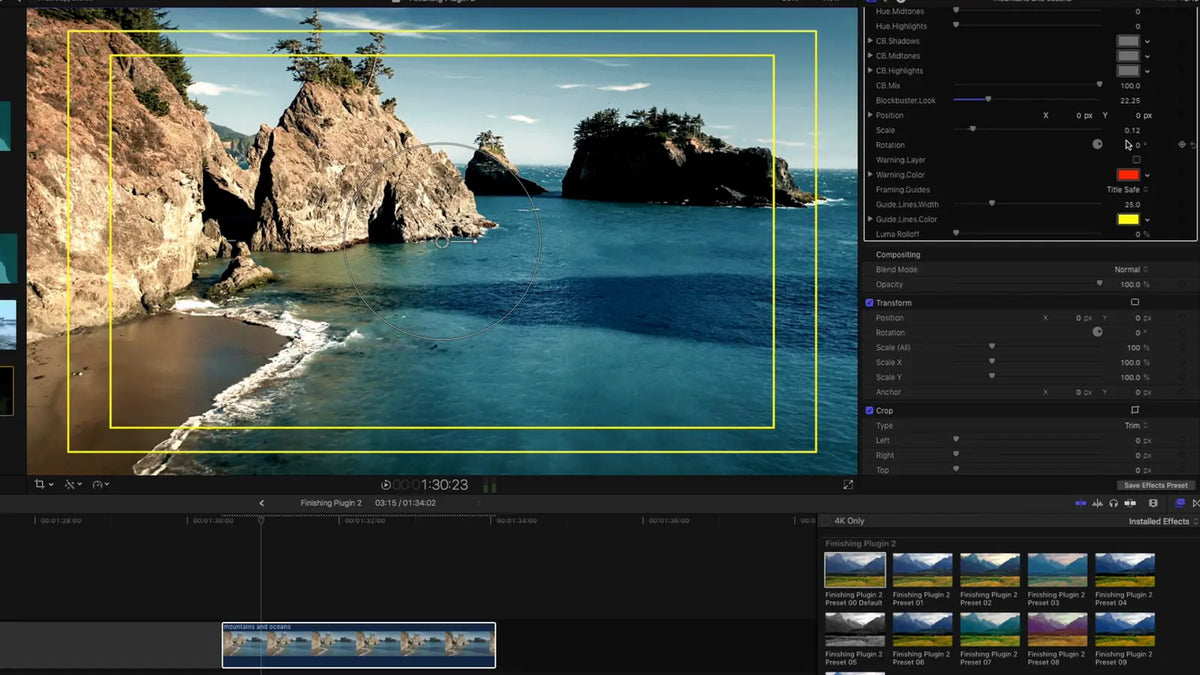This screenshot has height=675, width=1200.
Task: Toggle the snapping icon in the timeline toolbar
Action: click(x=1130, y=503)
